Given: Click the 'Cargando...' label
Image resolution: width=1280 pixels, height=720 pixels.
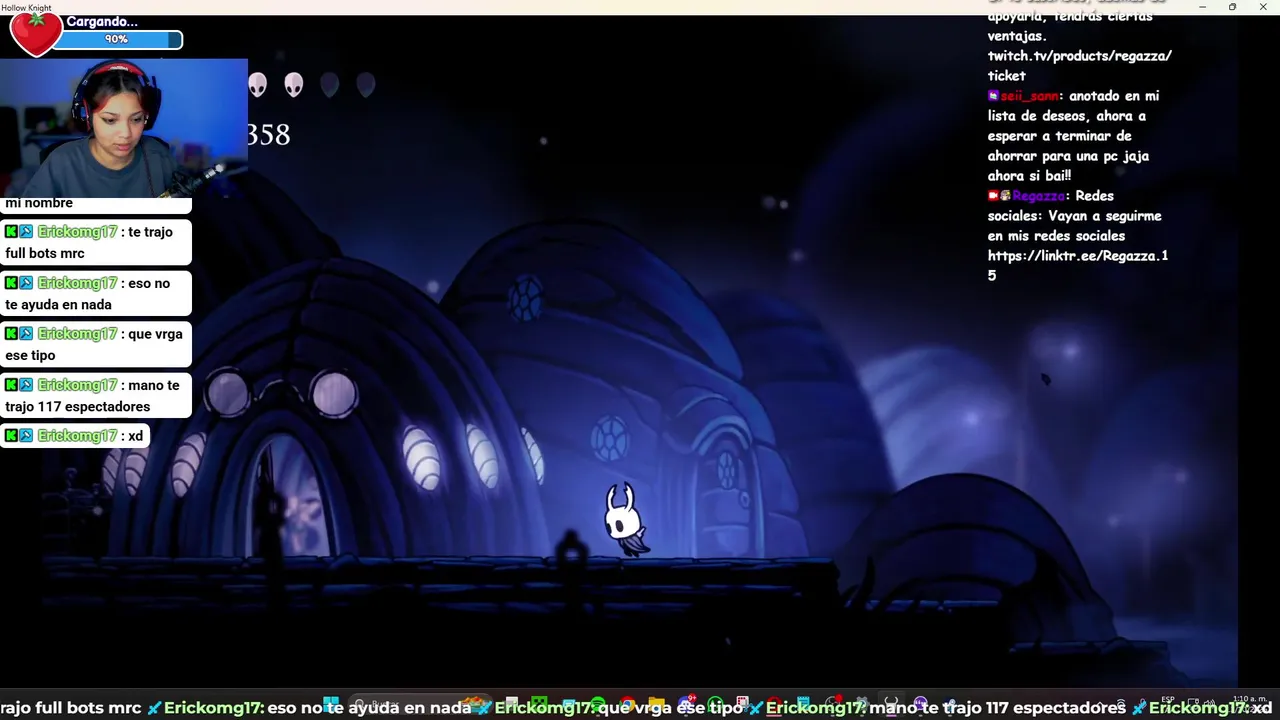Looking at the screenshot, I should click(101, 22).
